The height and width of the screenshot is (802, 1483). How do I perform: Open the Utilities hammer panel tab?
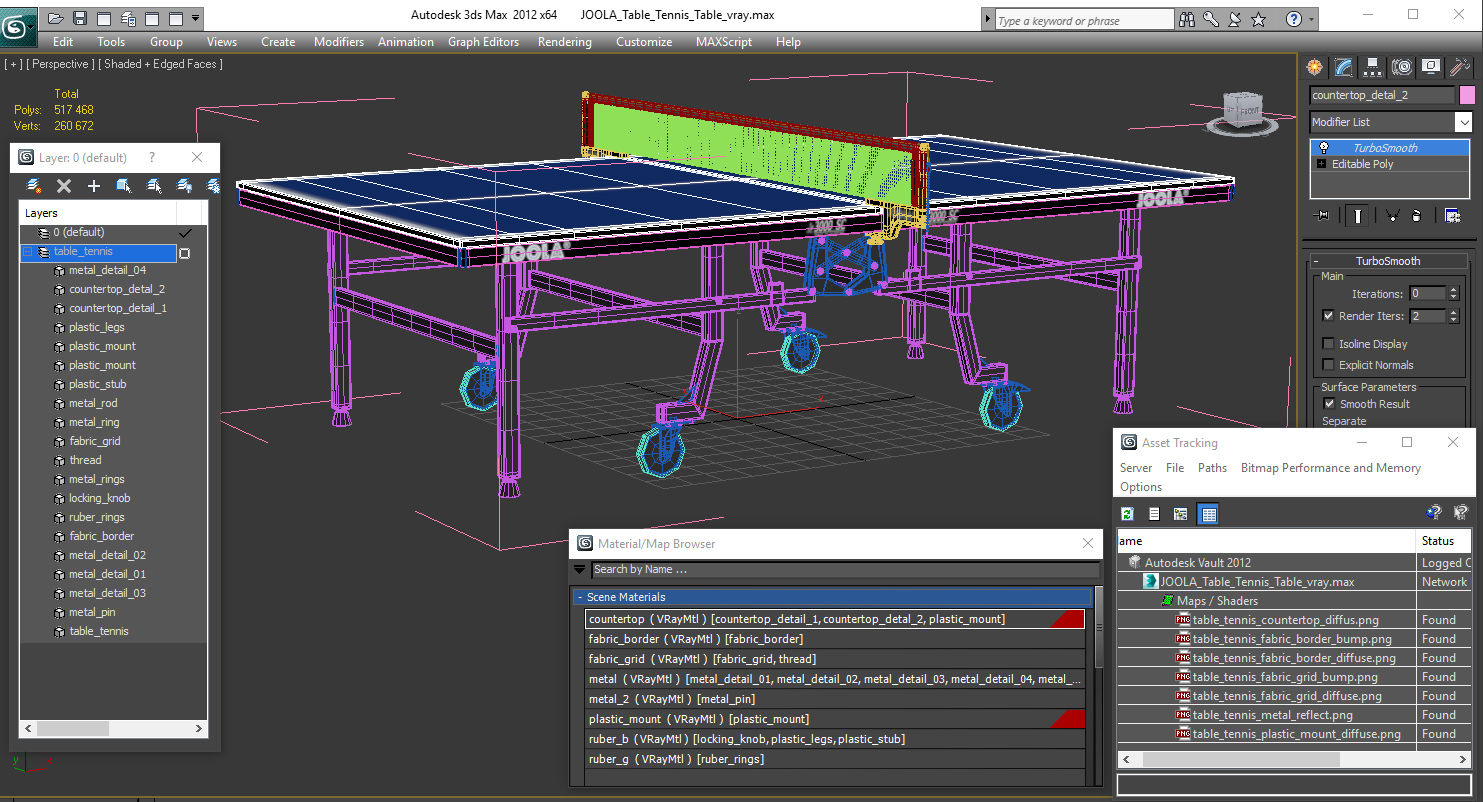(1460, 67)
